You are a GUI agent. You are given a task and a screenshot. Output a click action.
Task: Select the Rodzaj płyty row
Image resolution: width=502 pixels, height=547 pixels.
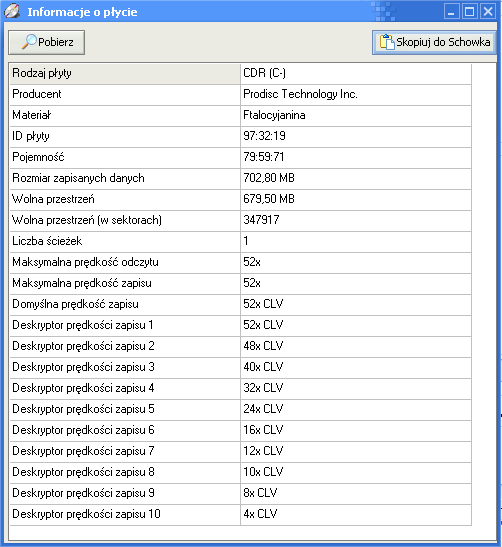pyautogui.click(x=240, y=74)
